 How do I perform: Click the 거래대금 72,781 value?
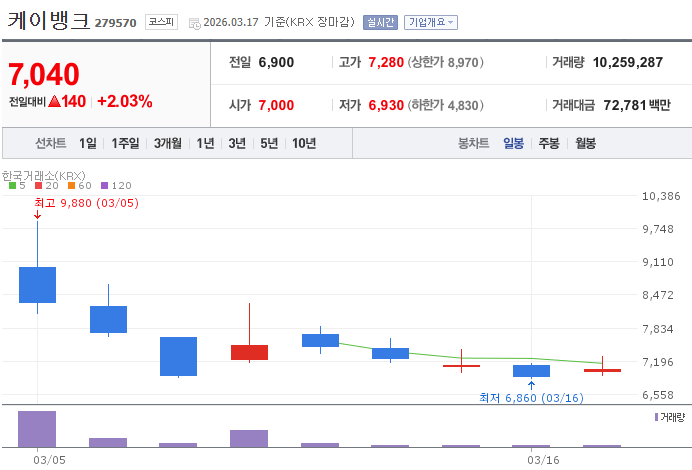(625, 105)
